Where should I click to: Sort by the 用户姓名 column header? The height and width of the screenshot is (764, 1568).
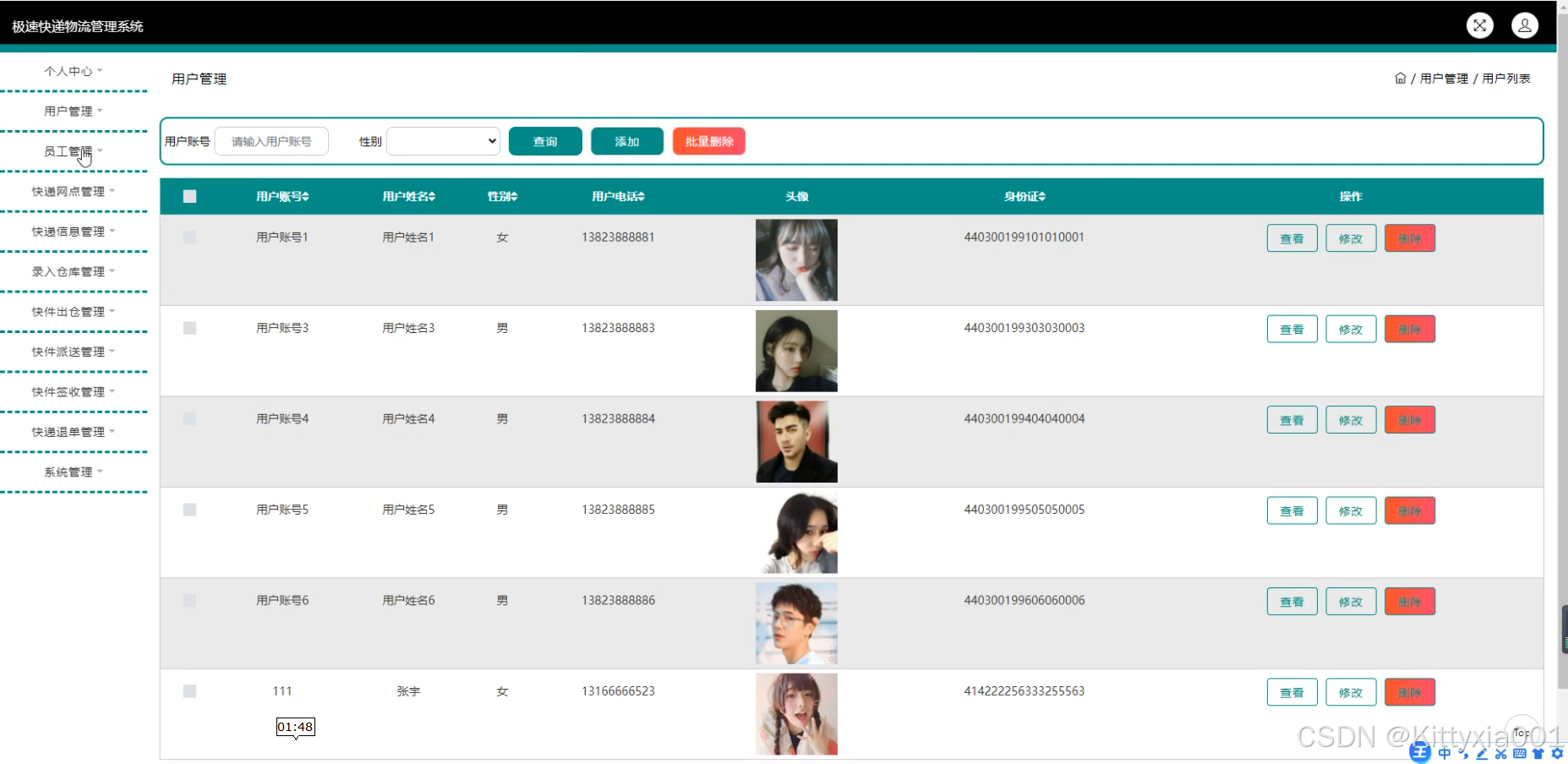coord(408,196)
